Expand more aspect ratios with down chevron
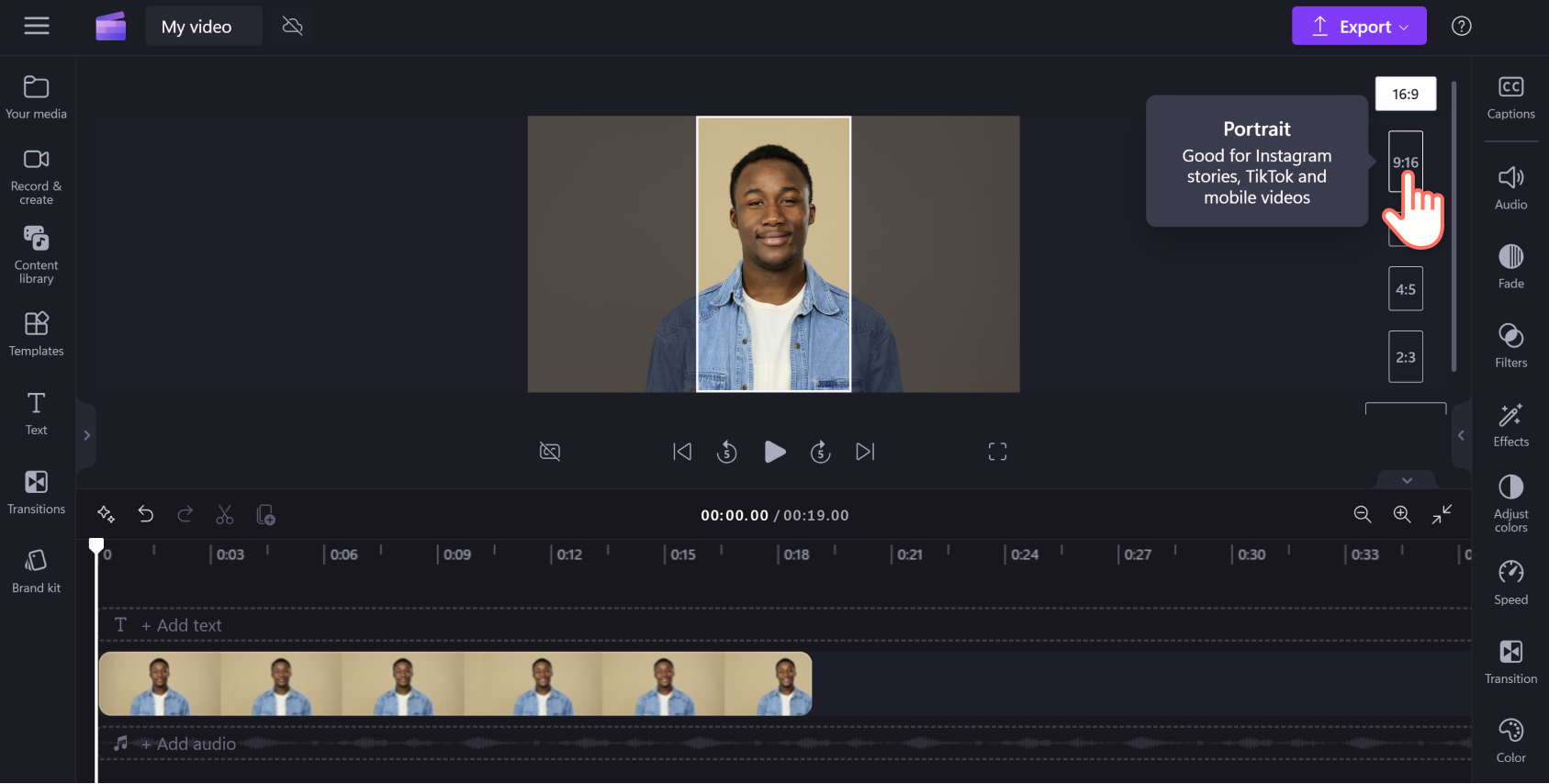 click(1407, 480)
